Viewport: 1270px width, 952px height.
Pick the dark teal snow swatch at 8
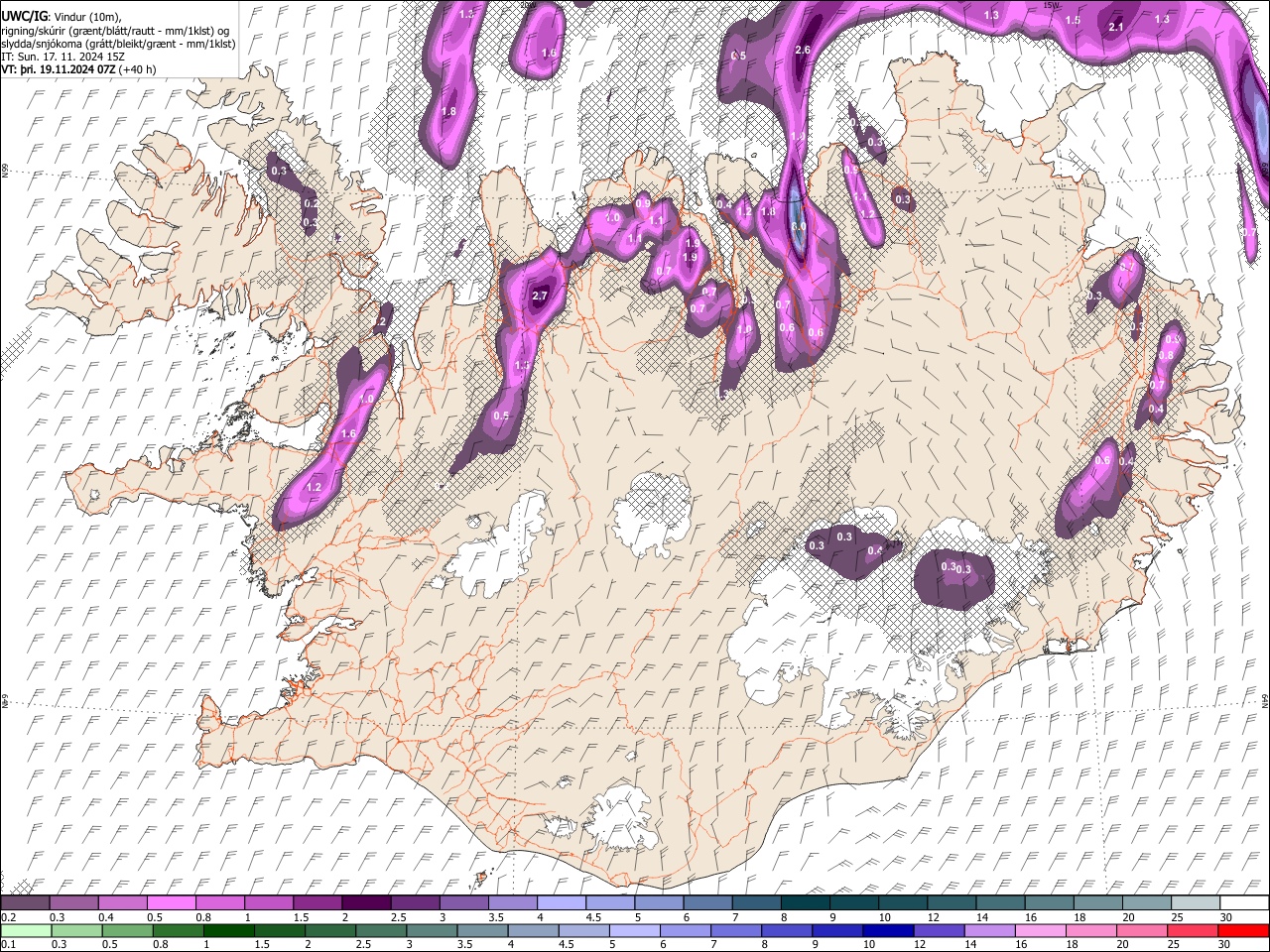point(805,902)
